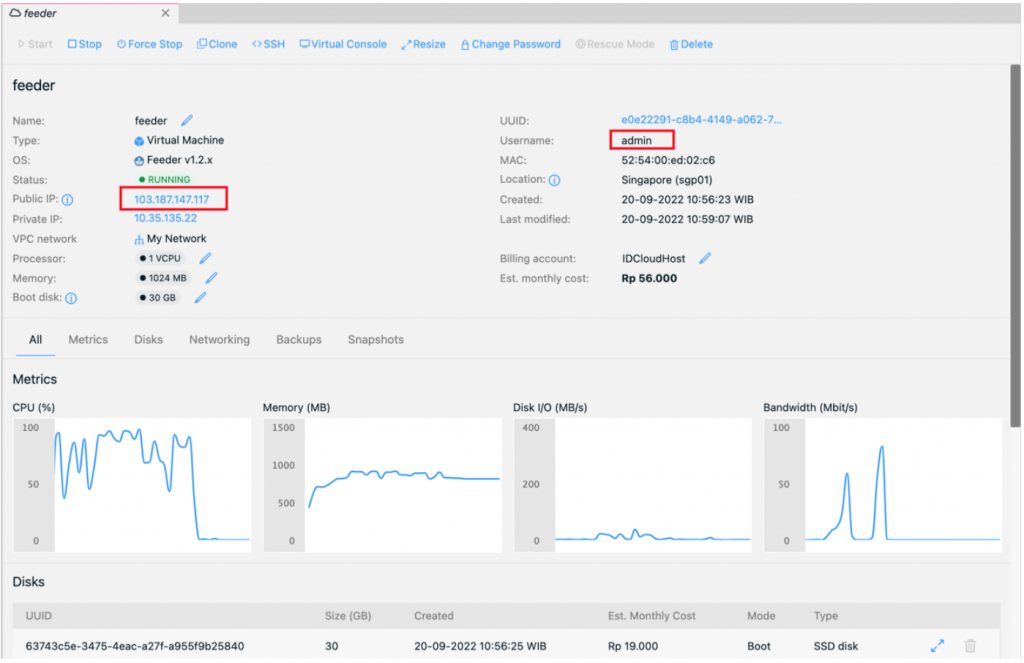Stop the feeder virtual machine
Screen dimensions: 1024x663
point(84,44)
